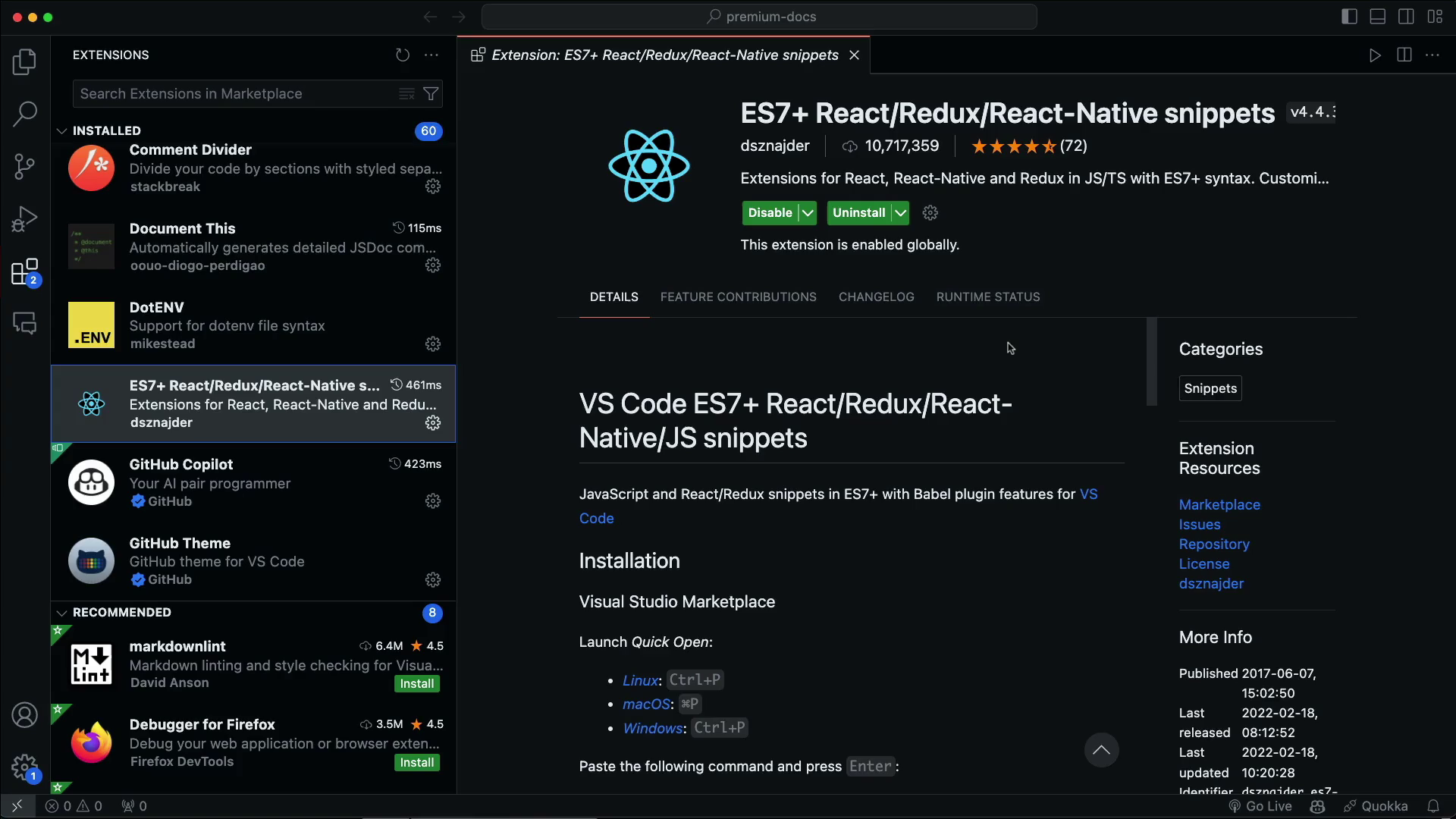
Task: Open the Explorer view icon
Action: click(24, 61)
